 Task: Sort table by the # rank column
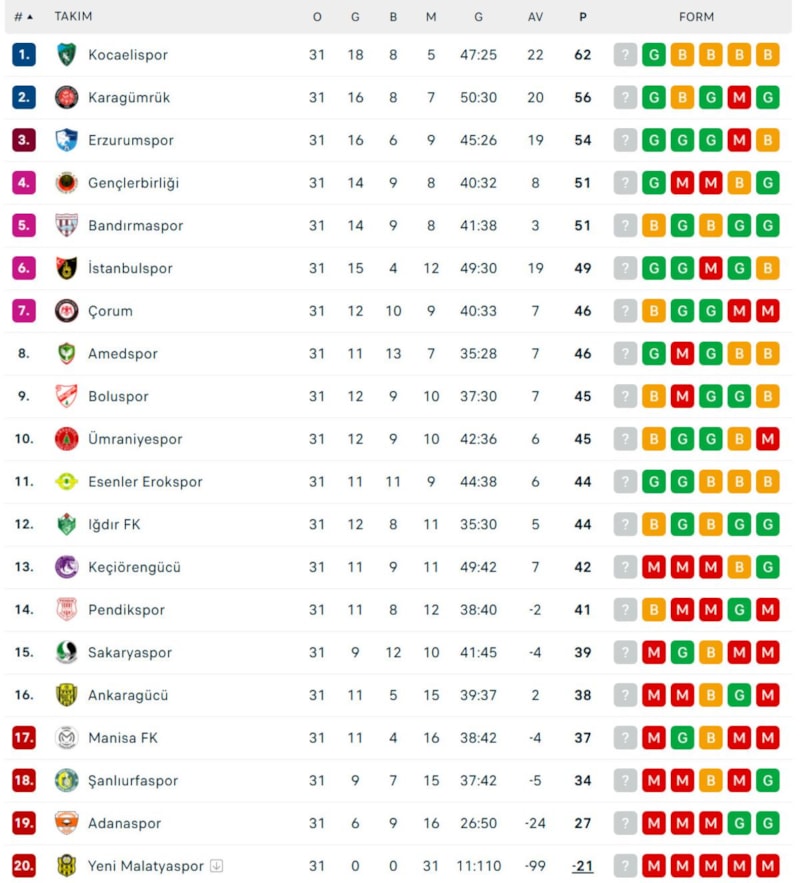pos(23,17)
